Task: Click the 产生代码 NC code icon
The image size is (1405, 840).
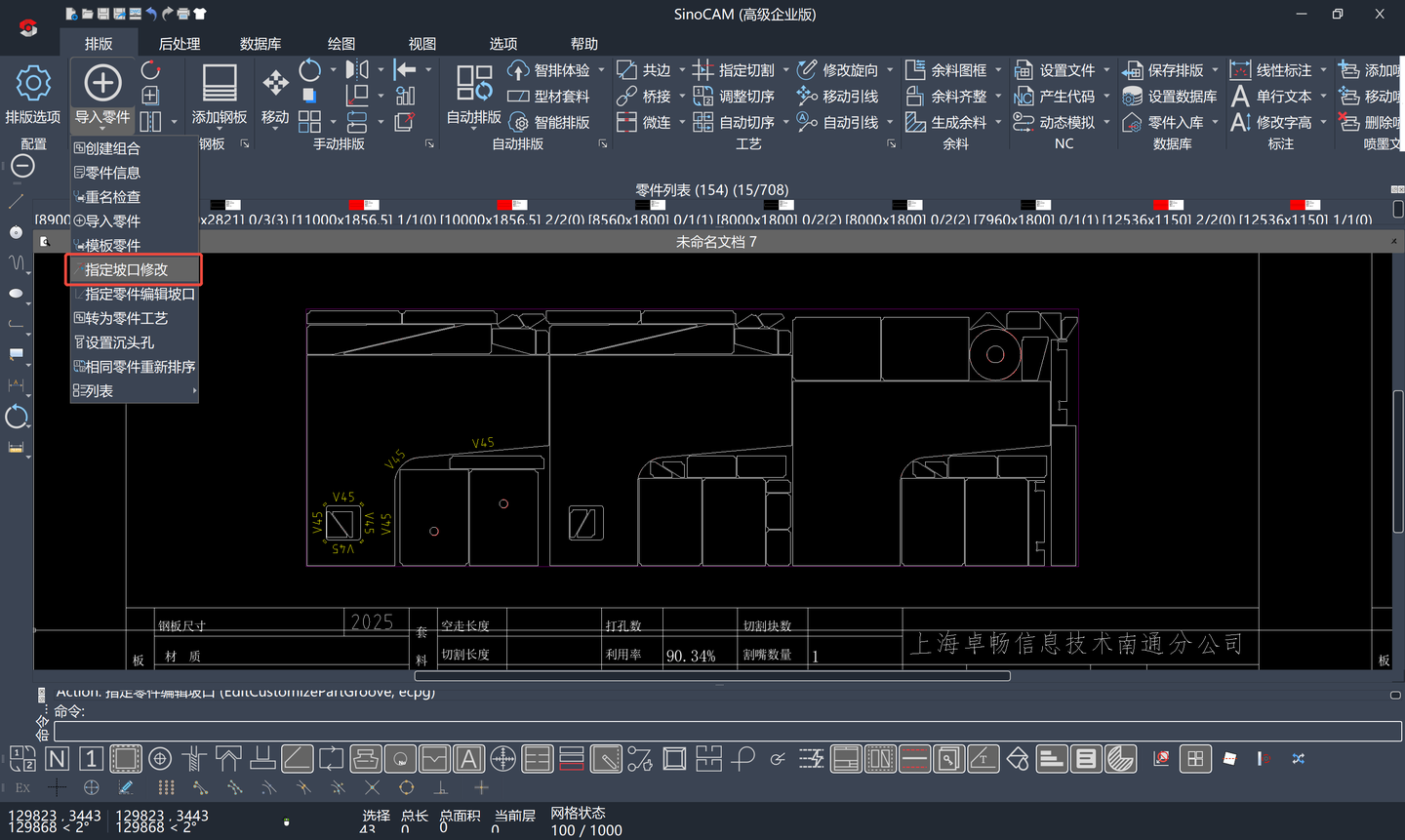Action: 1024,97
